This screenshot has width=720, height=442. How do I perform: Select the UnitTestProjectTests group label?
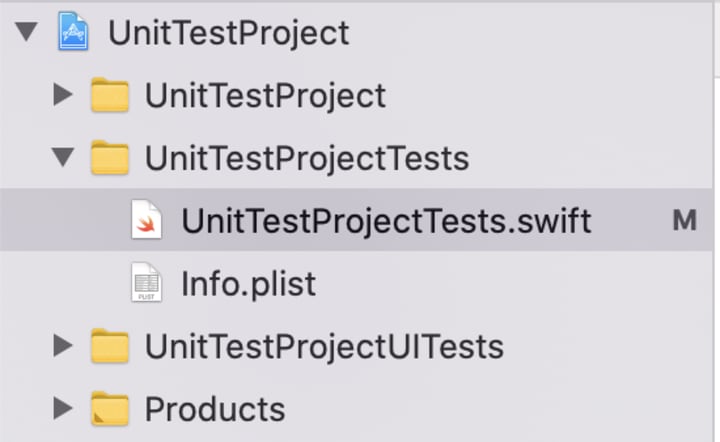click(x=306, y=158)
